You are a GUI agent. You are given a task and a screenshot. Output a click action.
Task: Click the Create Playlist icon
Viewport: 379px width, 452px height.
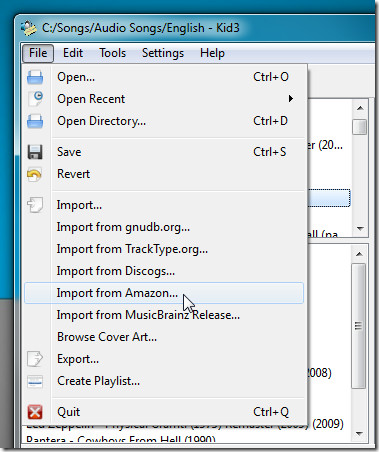tap(35, 382)
